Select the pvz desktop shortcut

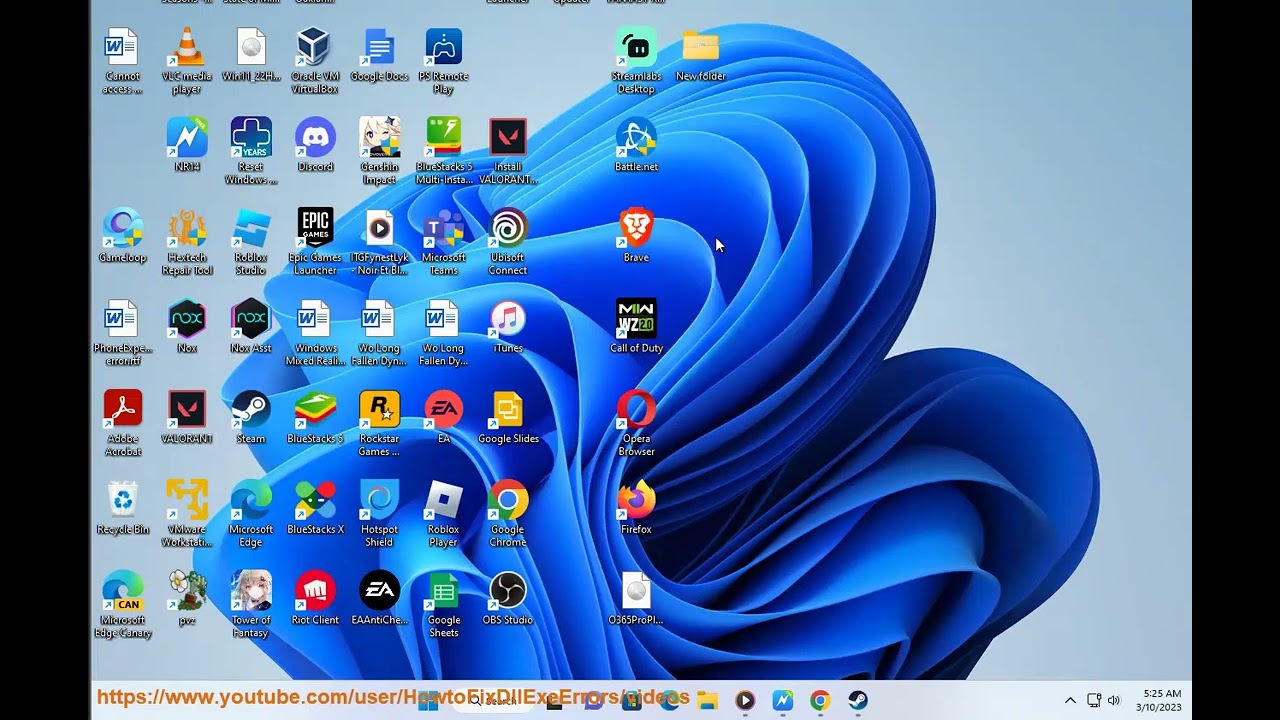click(187, 599)
